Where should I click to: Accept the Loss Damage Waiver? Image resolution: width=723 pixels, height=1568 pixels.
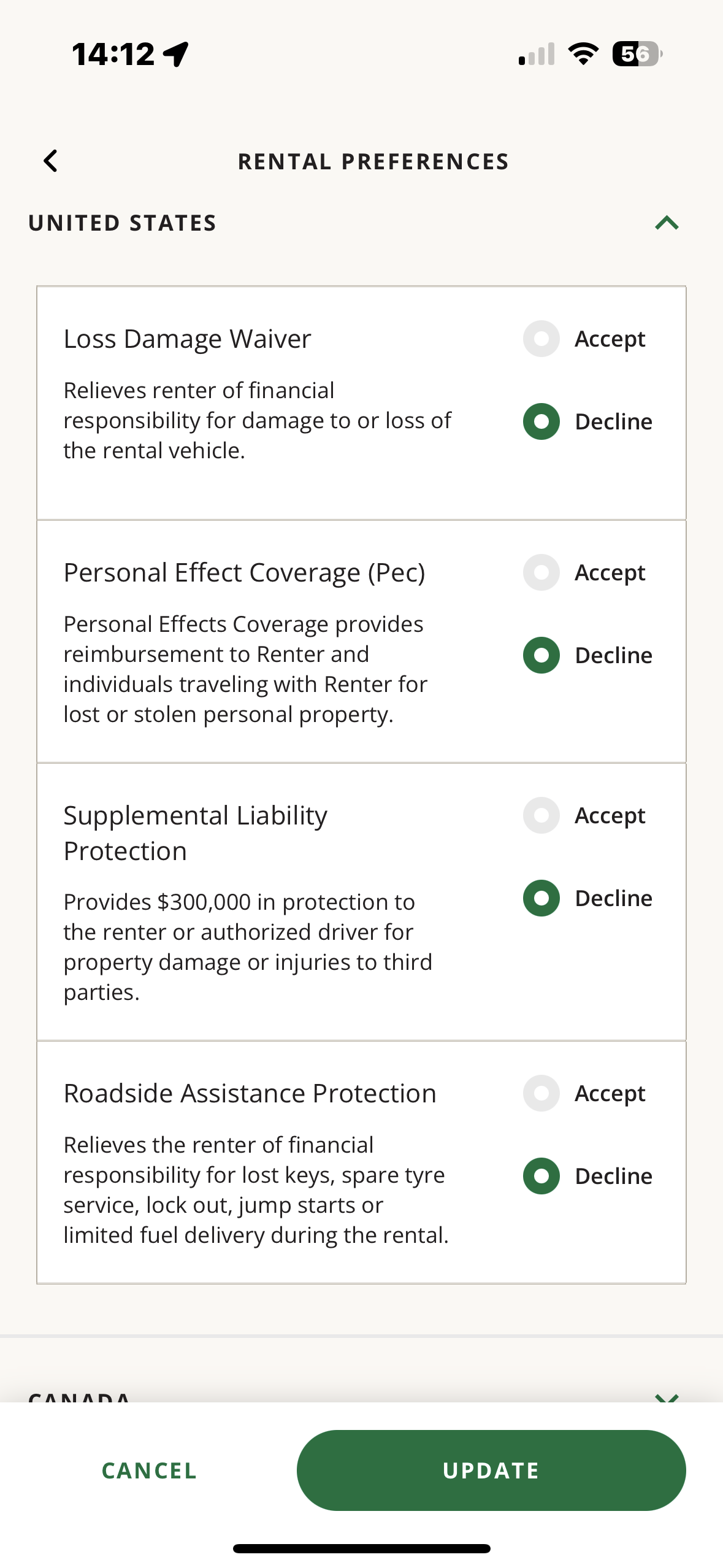tap(541, 339)
